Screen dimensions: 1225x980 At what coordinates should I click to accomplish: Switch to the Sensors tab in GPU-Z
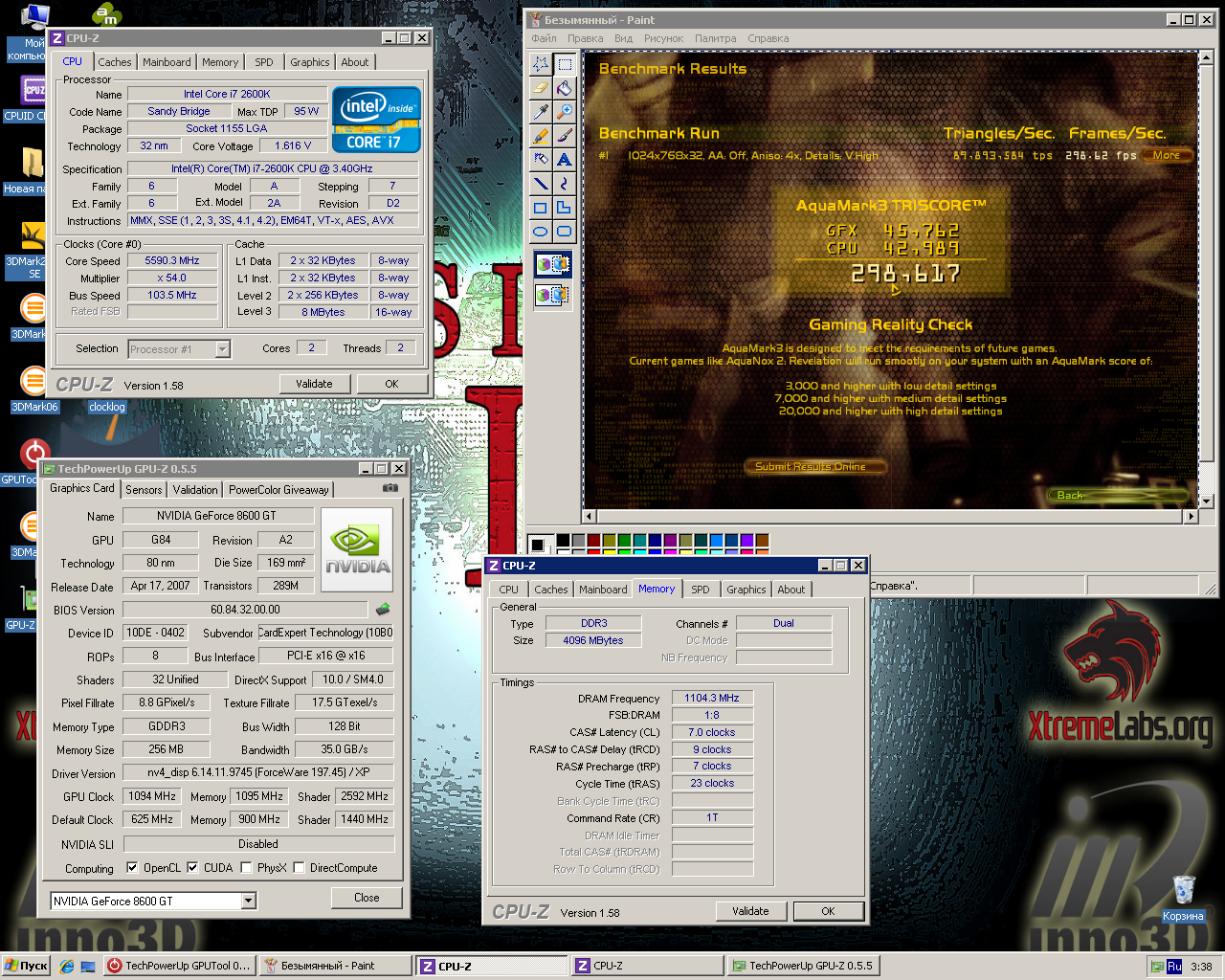(x=144, y=490)
